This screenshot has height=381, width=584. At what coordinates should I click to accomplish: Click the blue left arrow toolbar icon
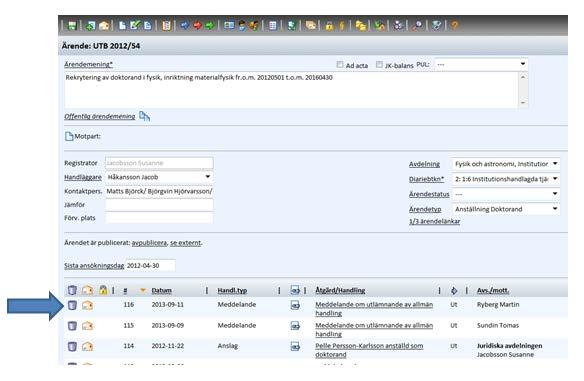(184, 25)
